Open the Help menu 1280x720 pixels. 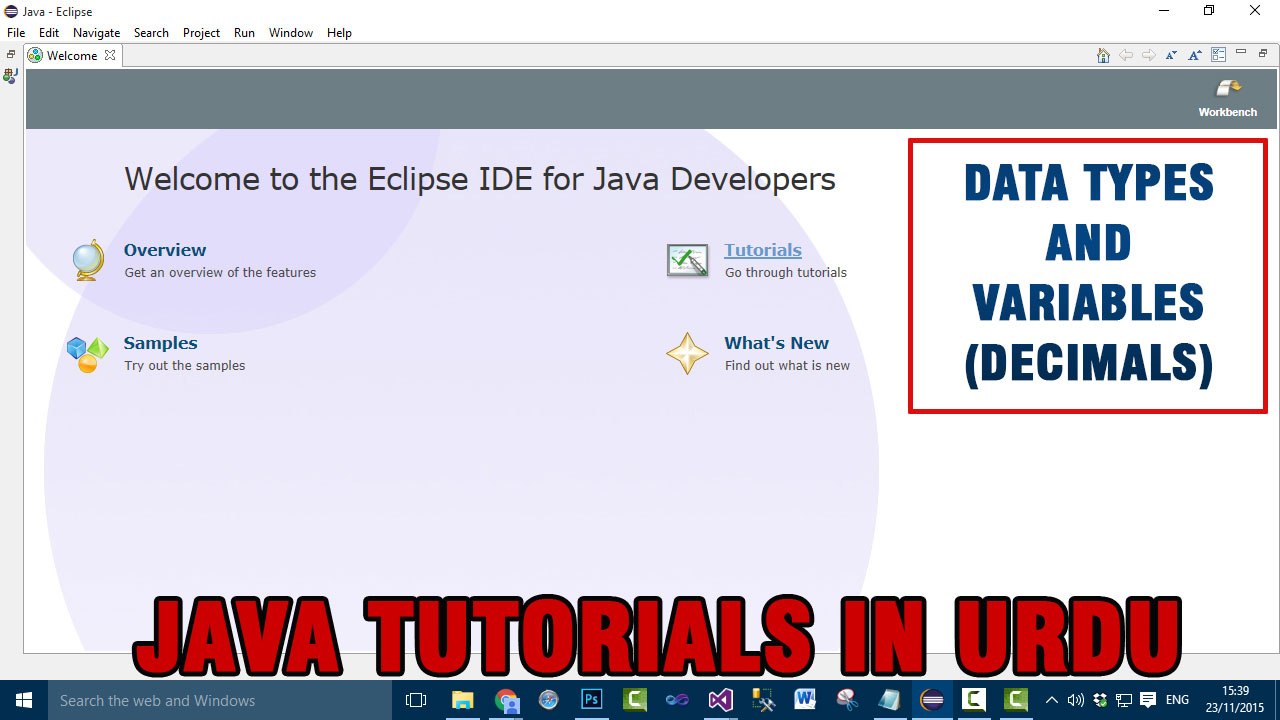[x=340, y=33]
